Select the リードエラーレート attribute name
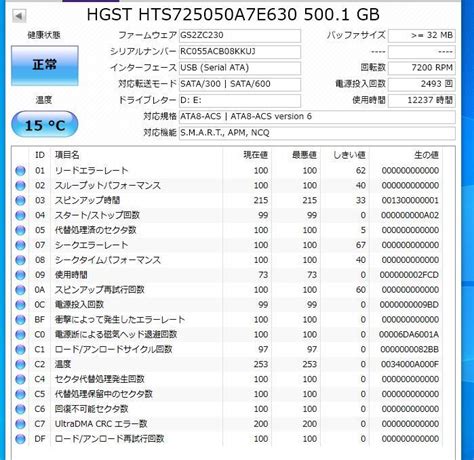Screen dimensions: 474x460 point(91,170)
